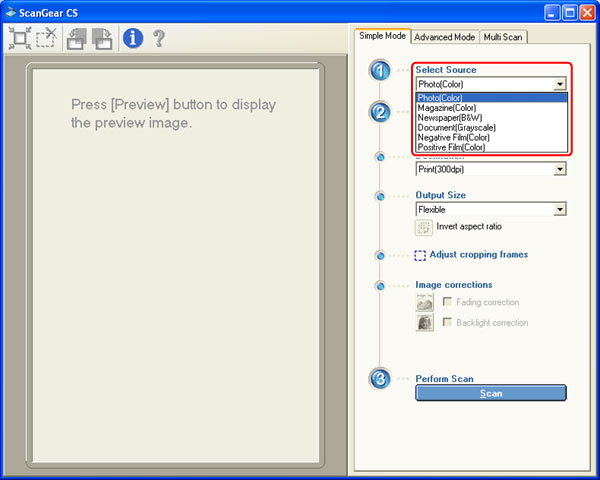The width and height of the screenshot is (600, 480).
Task: Close the ScanGear CS window
Action: pyautogui.click(x=587, y=13)
